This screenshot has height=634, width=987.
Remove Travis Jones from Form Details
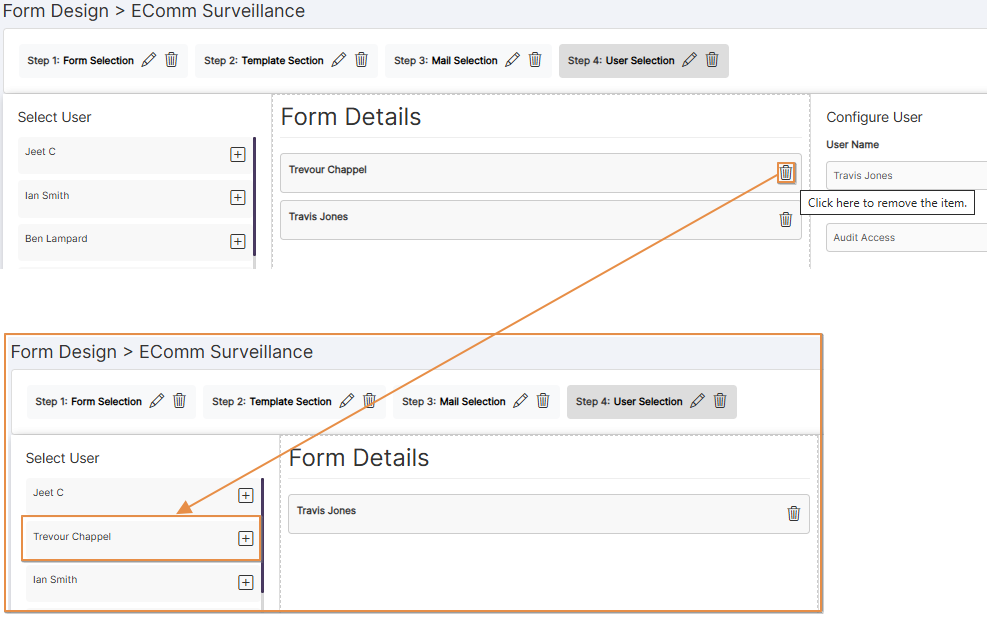[x=785, y=219]
